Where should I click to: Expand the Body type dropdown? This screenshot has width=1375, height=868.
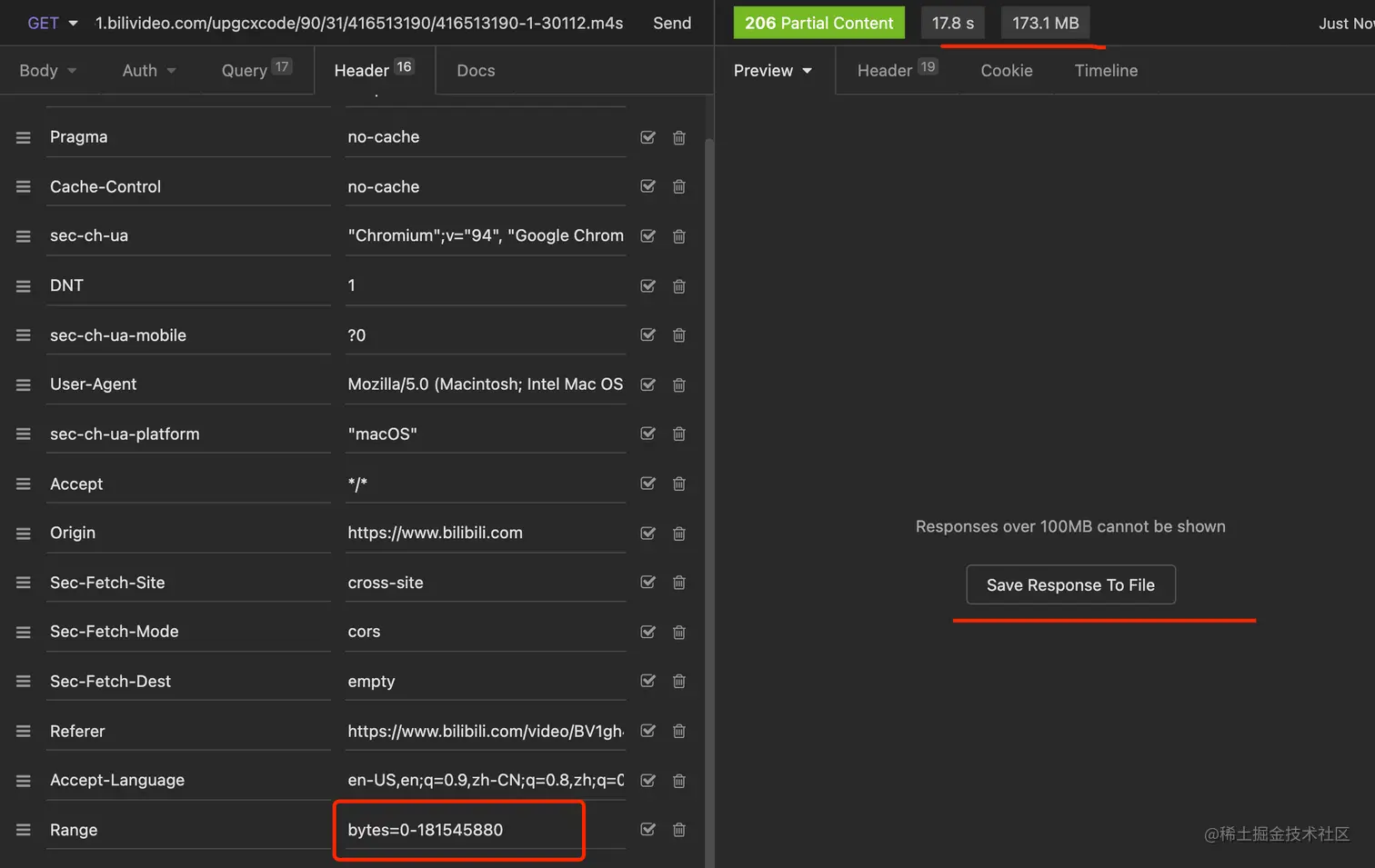[x=48, y=70]
